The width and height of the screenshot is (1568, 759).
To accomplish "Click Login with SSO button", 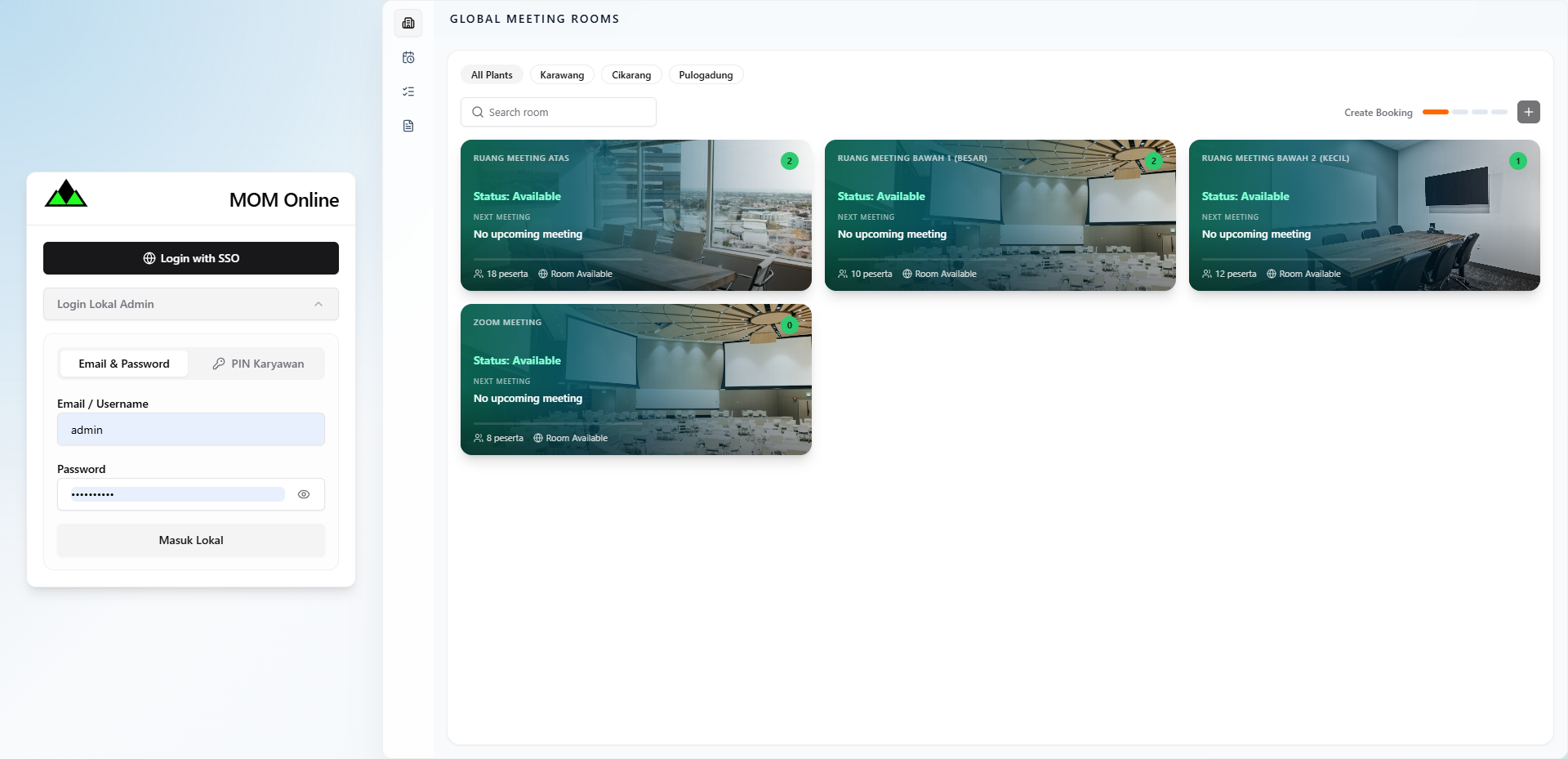I will 191,258.
